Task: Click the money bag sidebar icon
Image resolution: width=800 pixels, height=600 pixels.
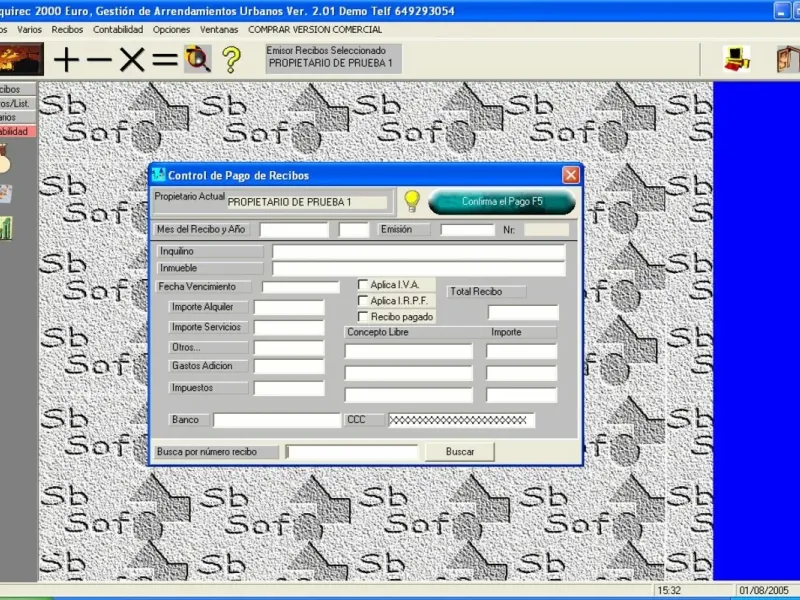Action: click(x=5, y=159)
